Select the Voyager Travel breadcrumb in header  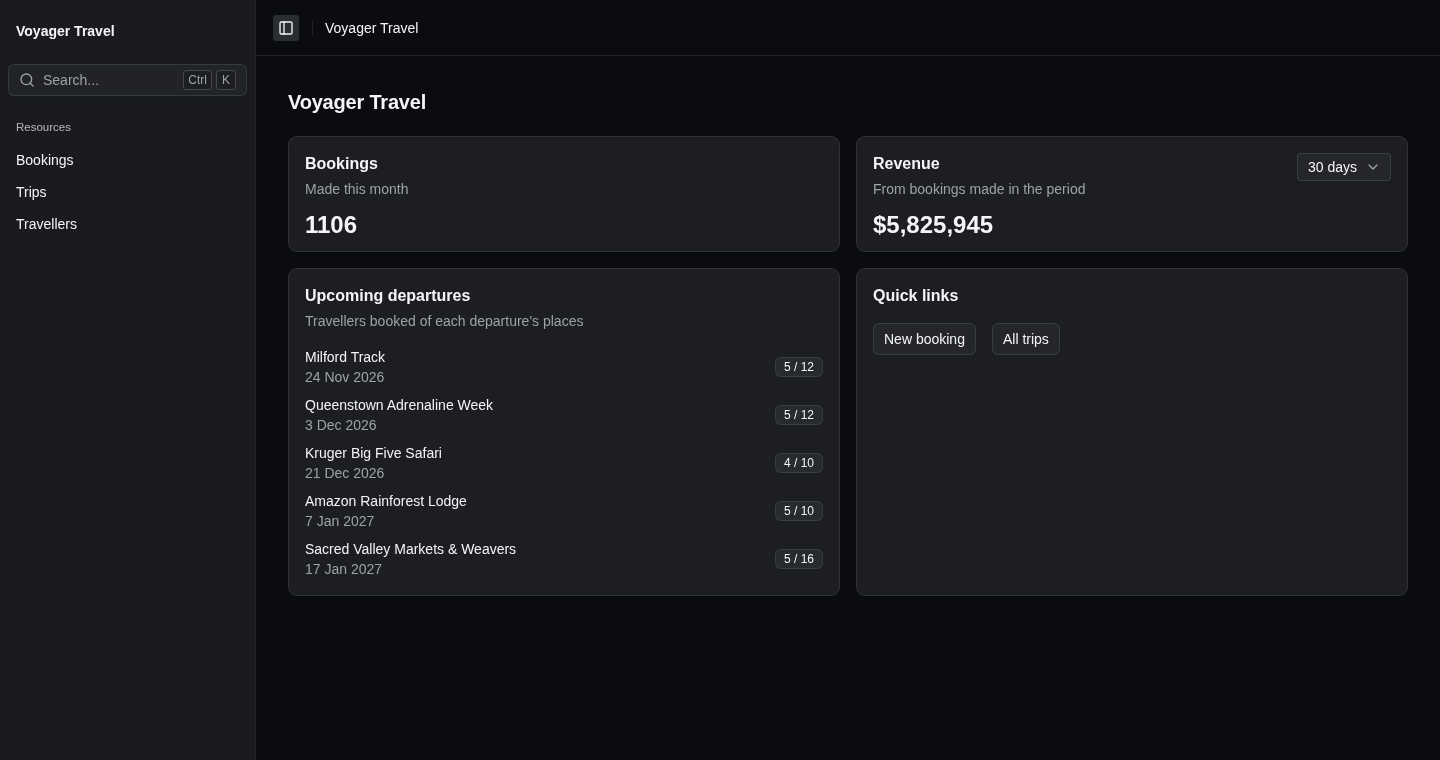(372, 28)
